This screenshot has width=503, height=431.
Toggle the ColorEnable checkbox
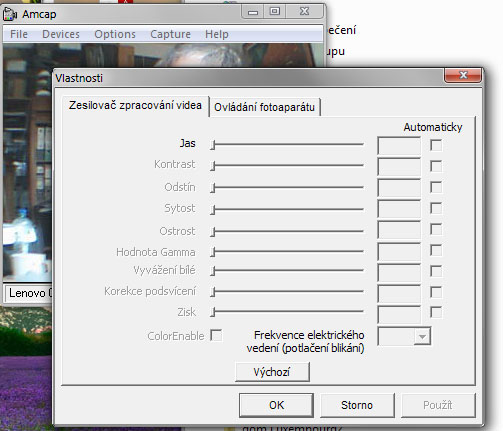tap(216, 335)
